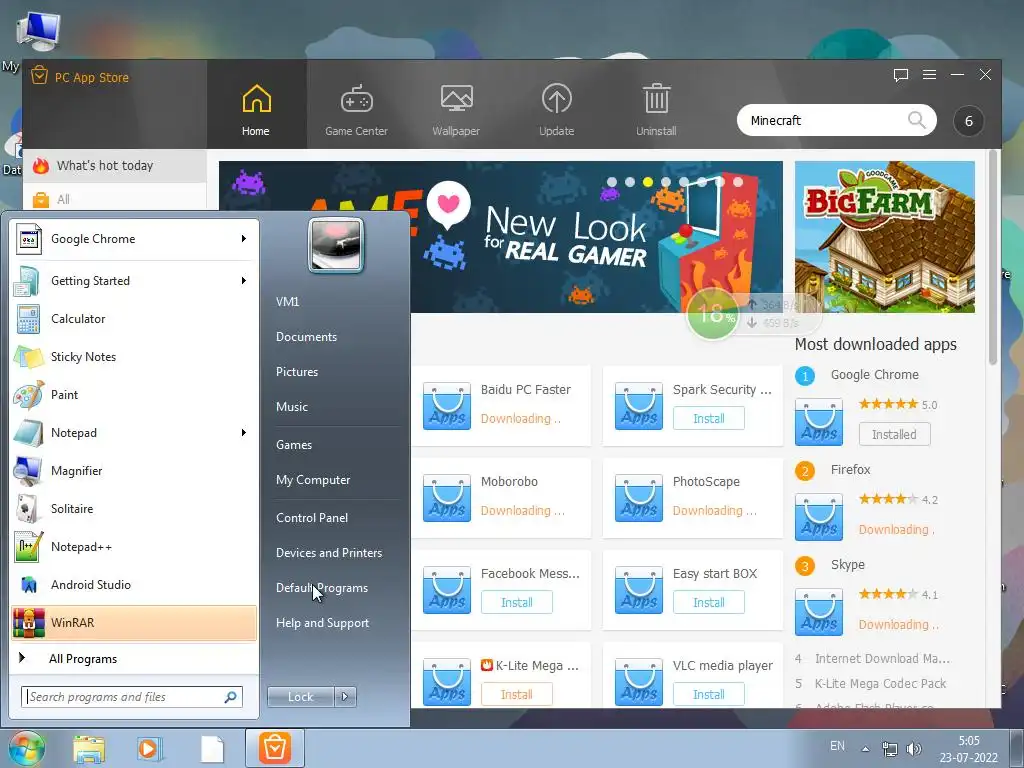Install VLC media player
This screenshot has height=768, width=1024.
pos(709,694)
